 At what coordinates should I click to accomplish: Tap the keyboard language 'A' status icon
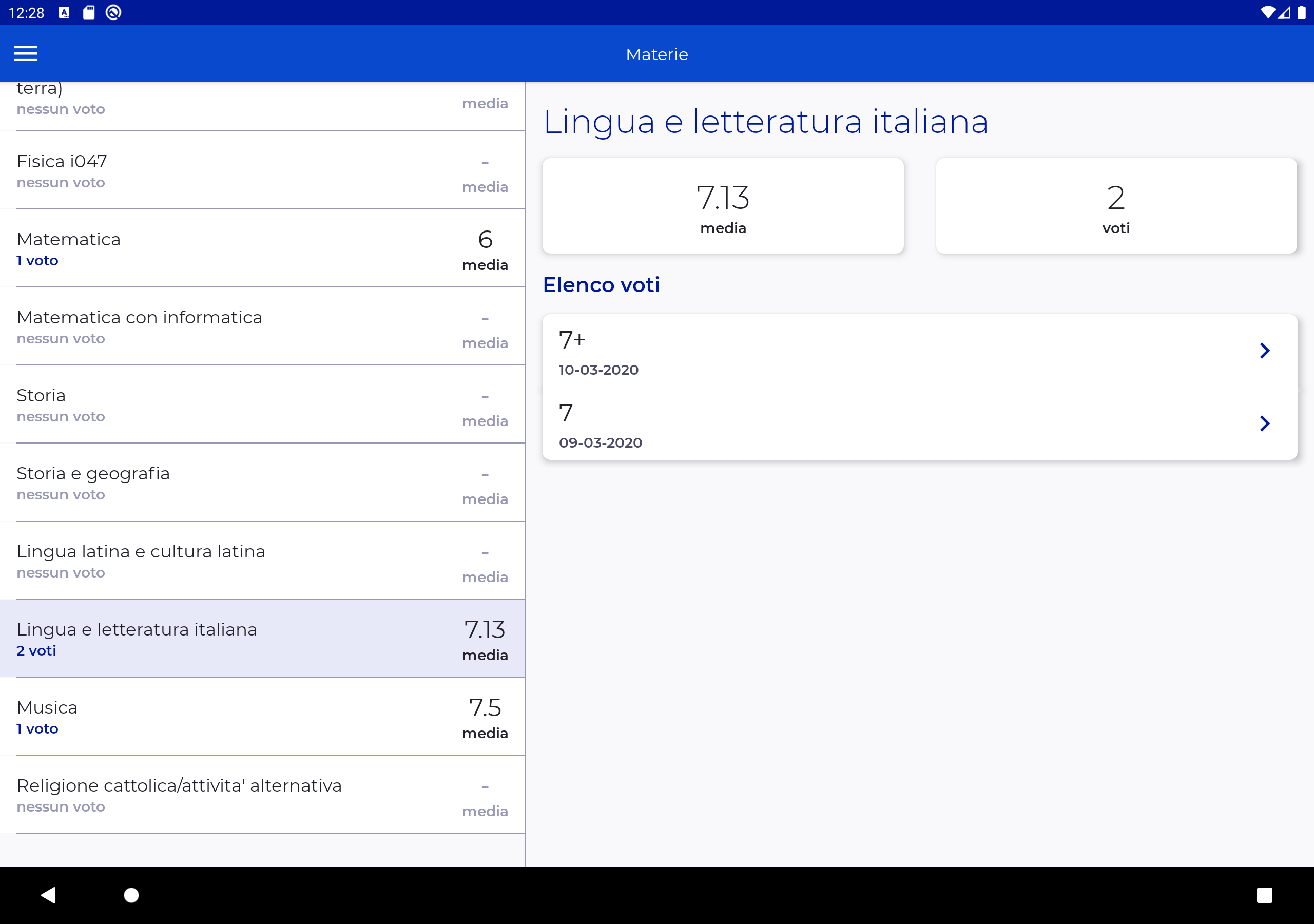click(x=64, y=13)
